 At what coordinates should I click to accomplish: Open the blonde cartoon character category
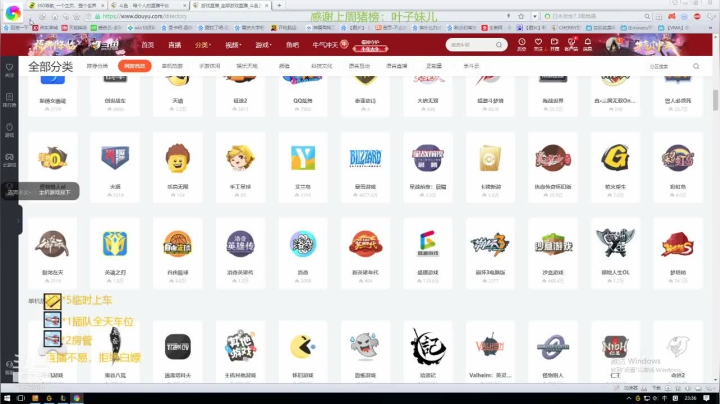(x=240, y=168)
